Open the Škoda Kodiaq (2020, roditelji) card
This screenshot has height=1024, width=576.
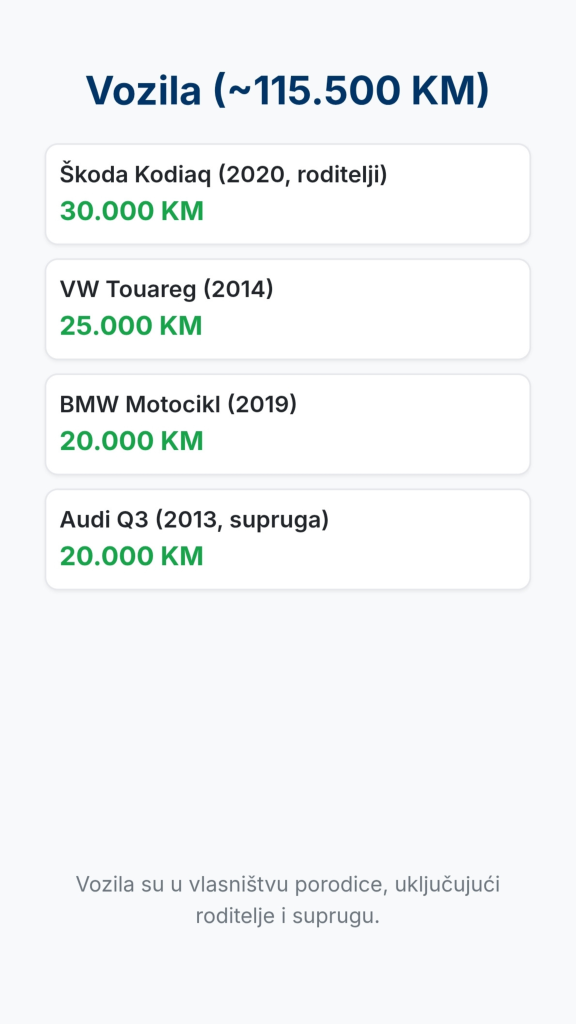click(x=288, y=194)
